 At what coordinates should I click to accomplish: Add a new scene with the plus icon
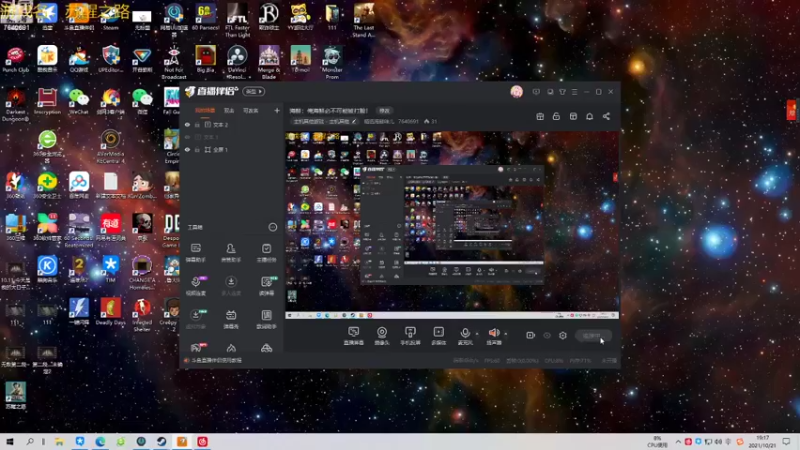coord(277,110)
